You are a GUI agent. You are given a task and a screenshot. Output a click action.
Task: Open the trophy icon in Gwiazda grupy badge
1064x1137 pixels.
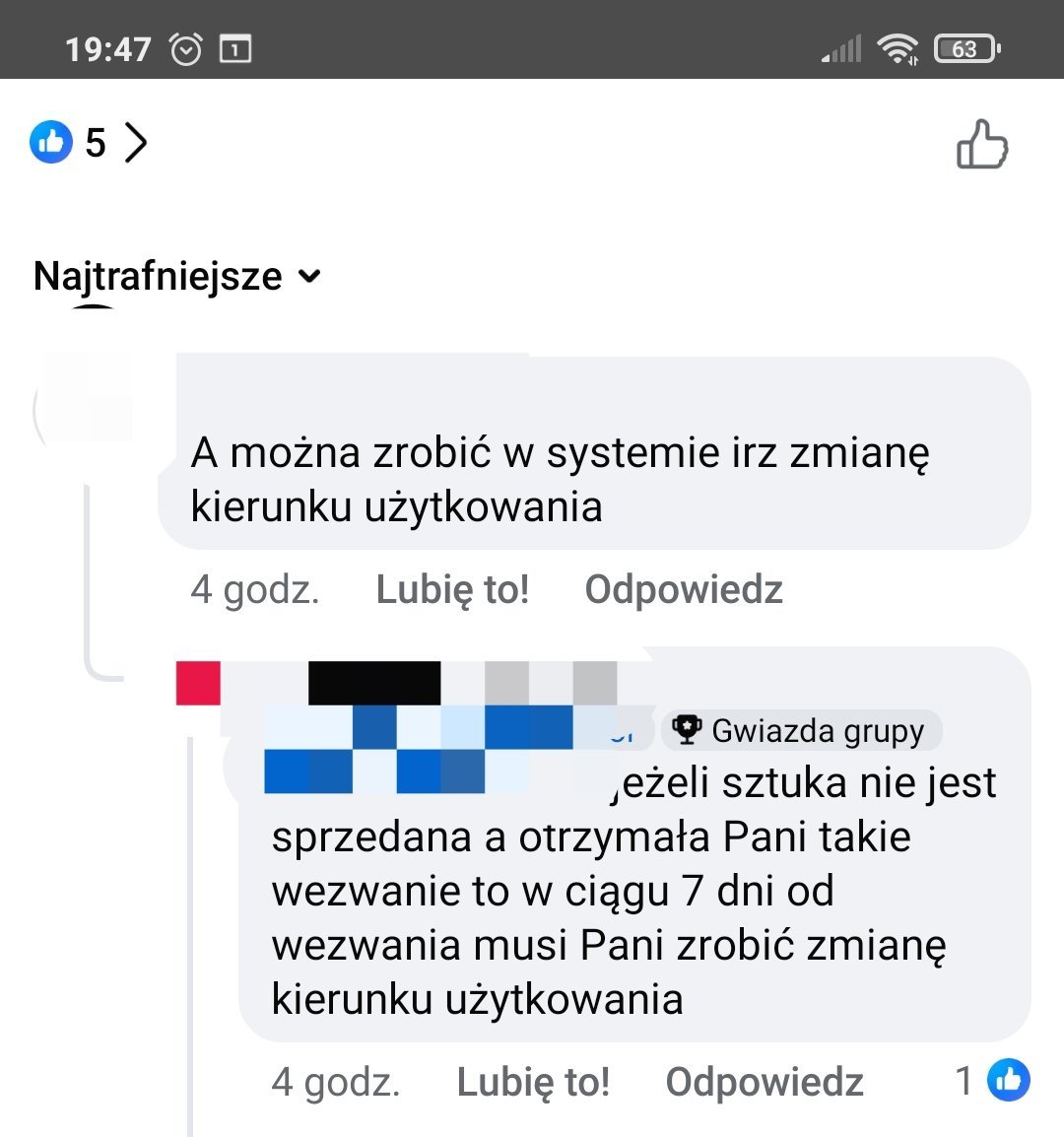pos(686,729)
